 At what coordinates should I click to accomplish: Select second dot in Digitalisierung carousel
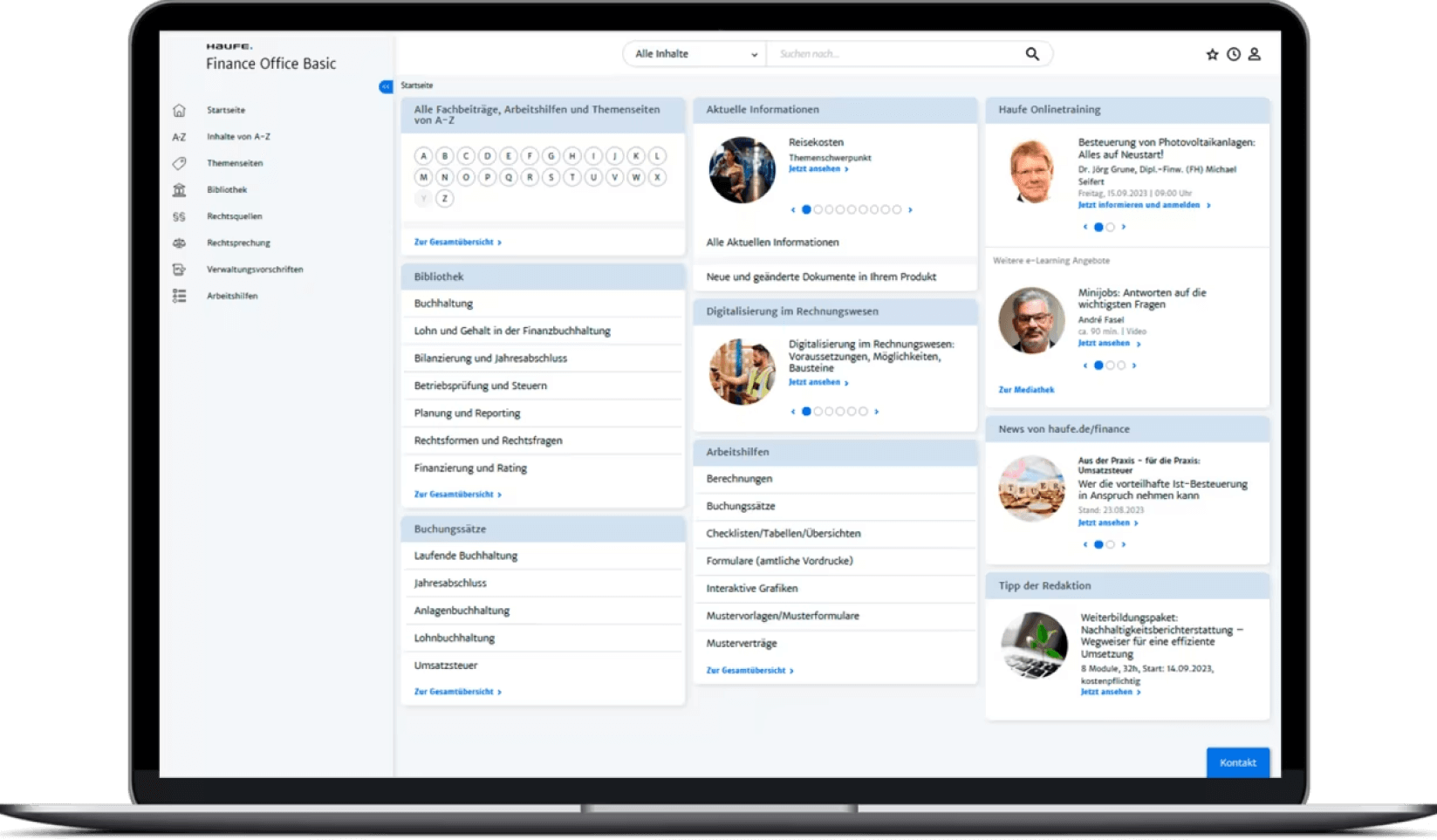818,412
